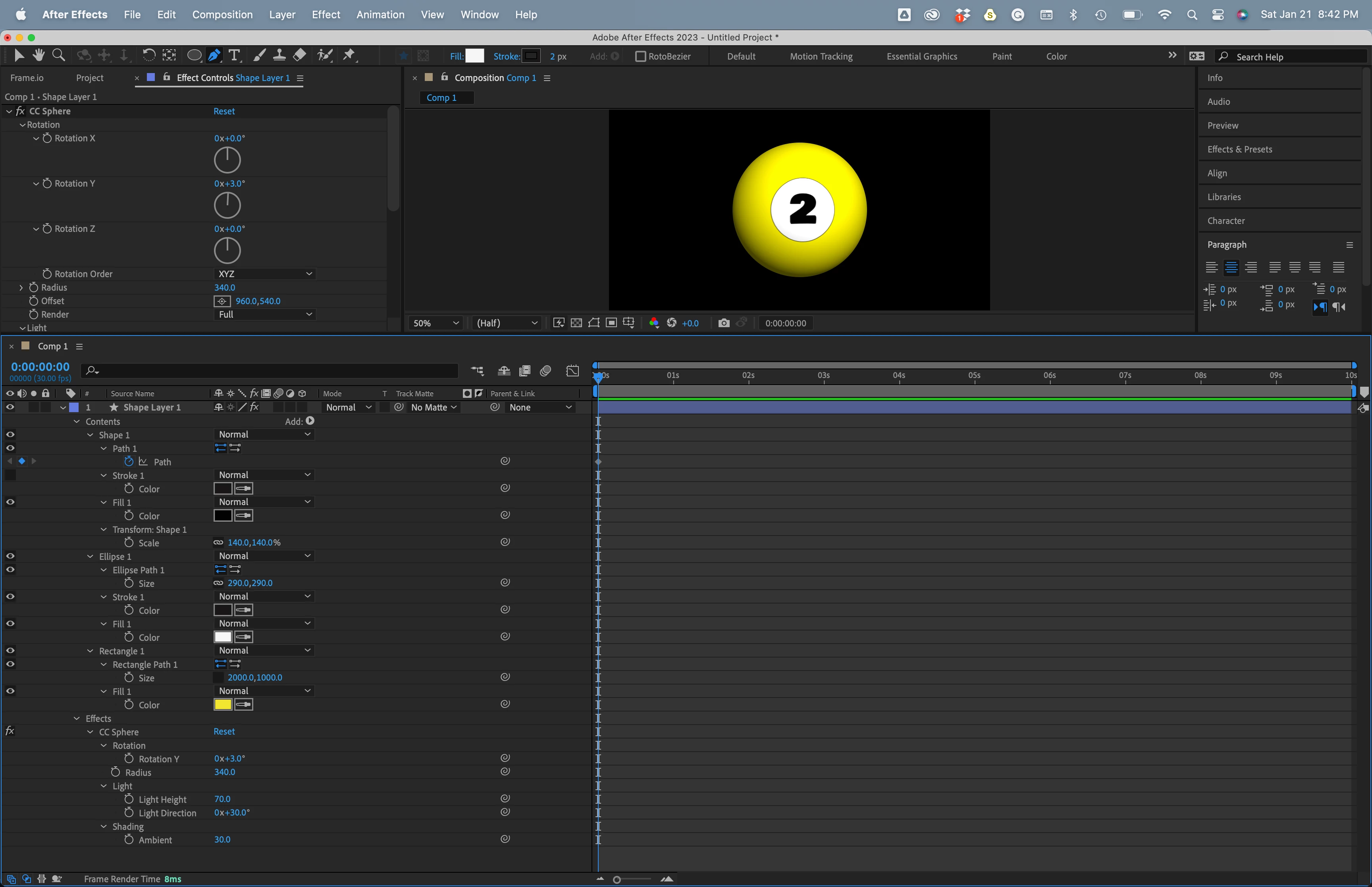Select the Zoom tool in toolbar
The width and height of the screenshot is (1372, 887).
(58, 55)
